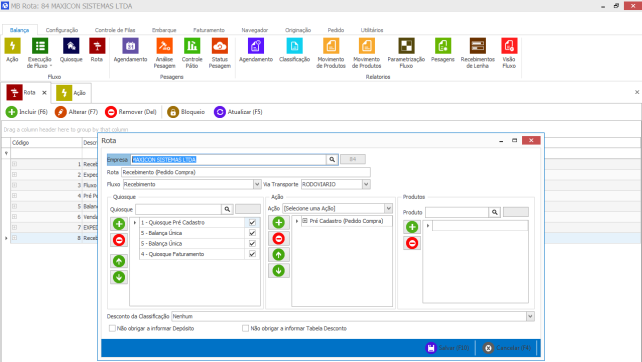Expand the Pré Cadastro (Pedido Compra) tree node
Screen dimensions: 642x362
(305, 221)
